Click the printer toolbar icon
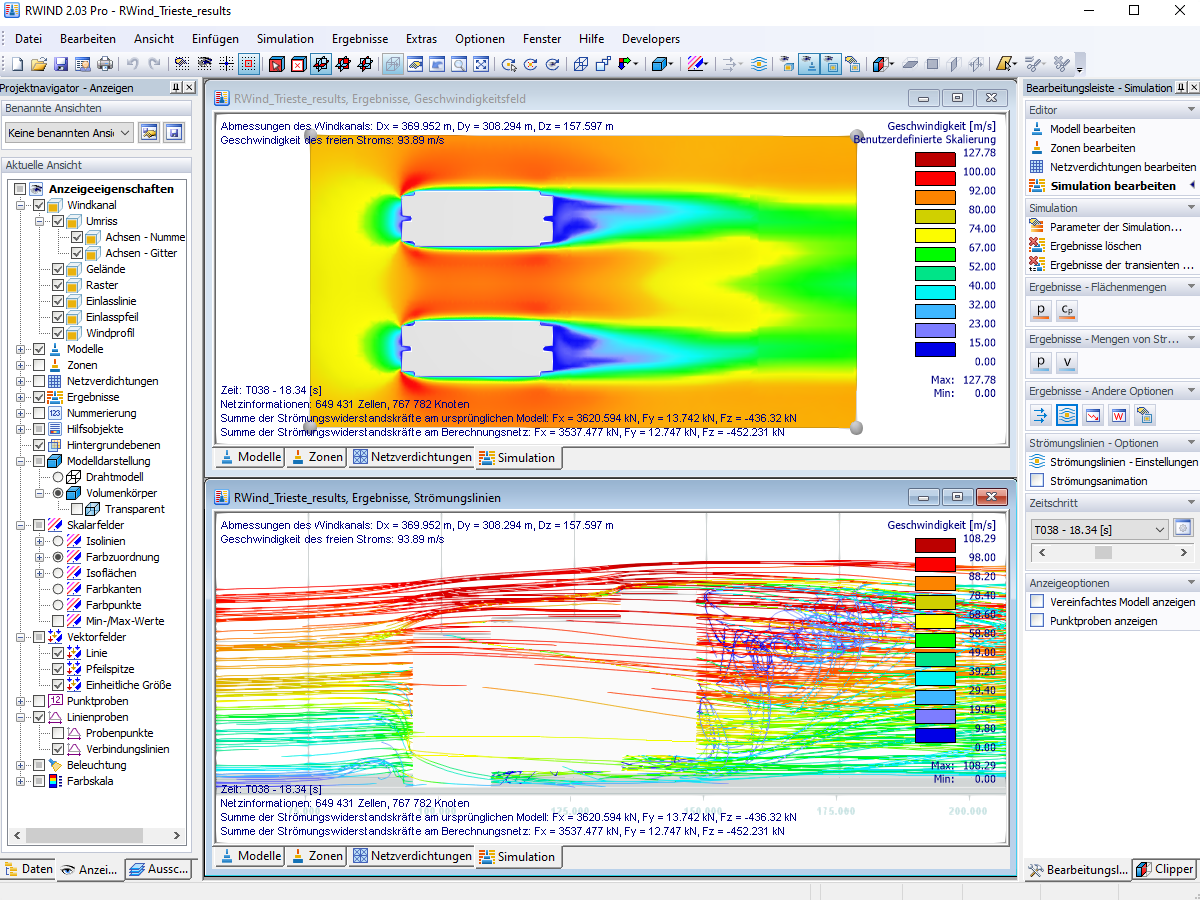This screenshot has width=1200, height=900. click(105, 64)
